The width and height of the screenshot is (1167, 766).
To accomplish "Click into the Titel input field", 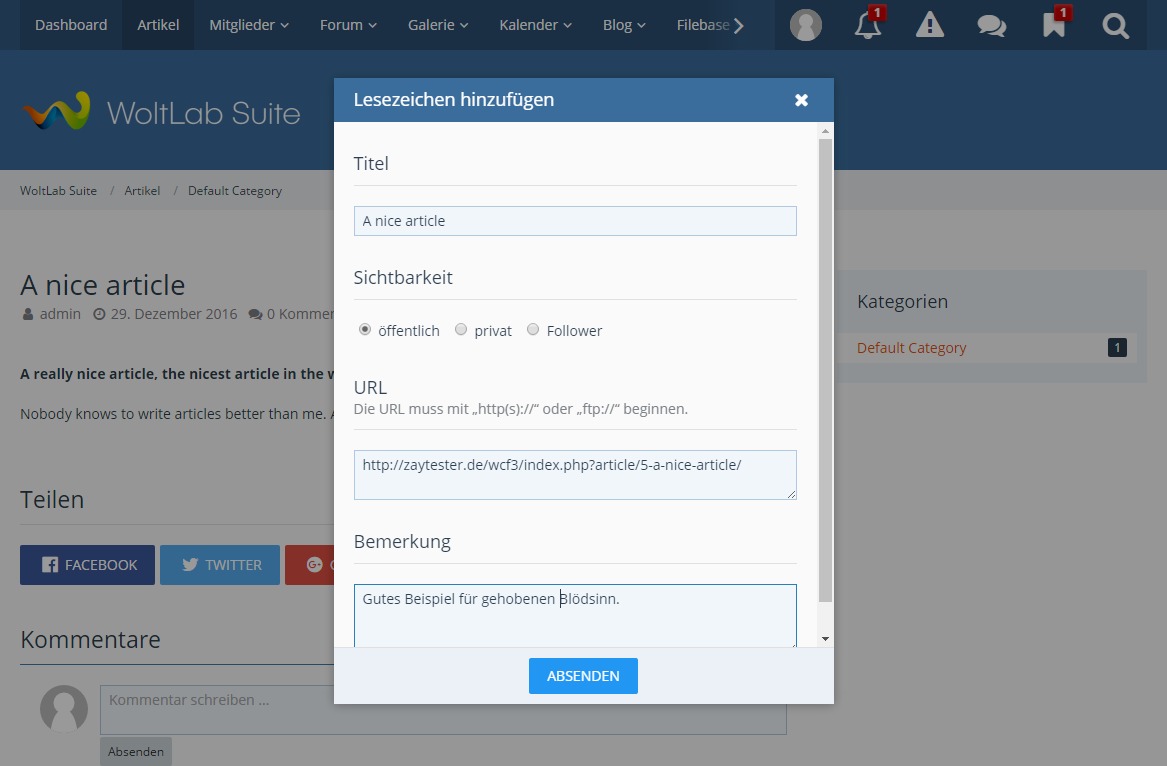I will point(575,221).
